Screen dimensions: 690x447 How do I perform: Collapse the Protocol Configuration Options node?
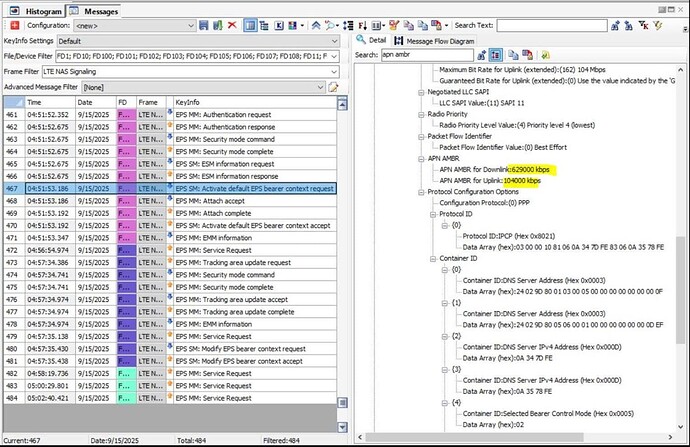click(420, 191)
